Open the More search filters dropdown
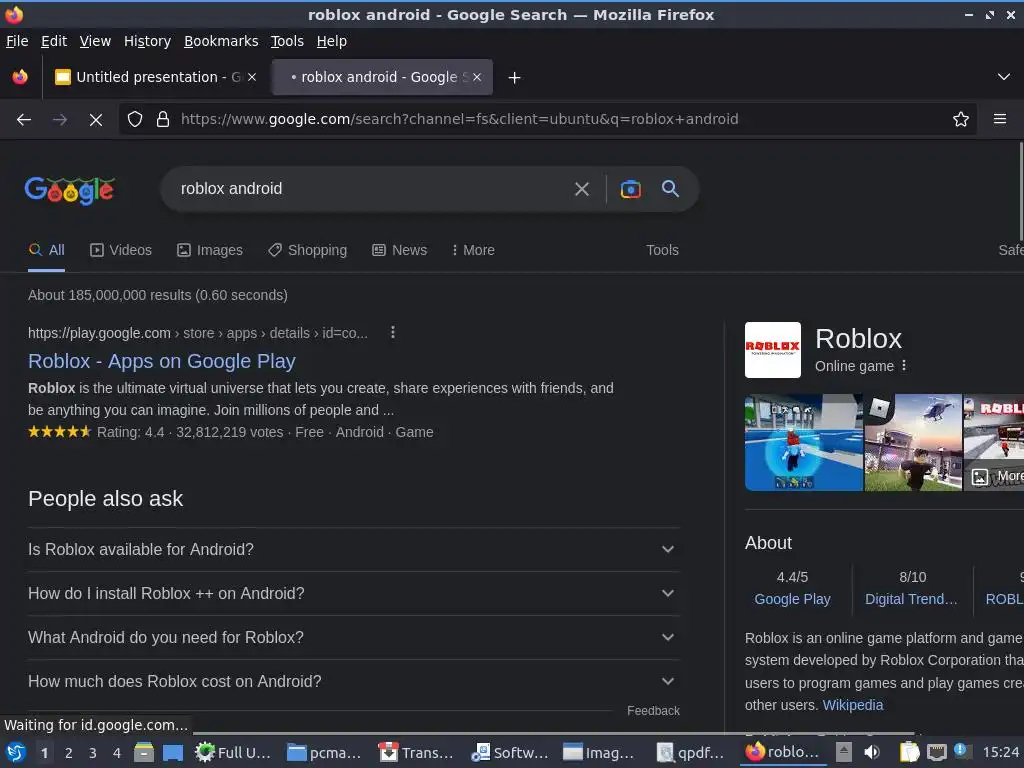 [x=473, y=250]
